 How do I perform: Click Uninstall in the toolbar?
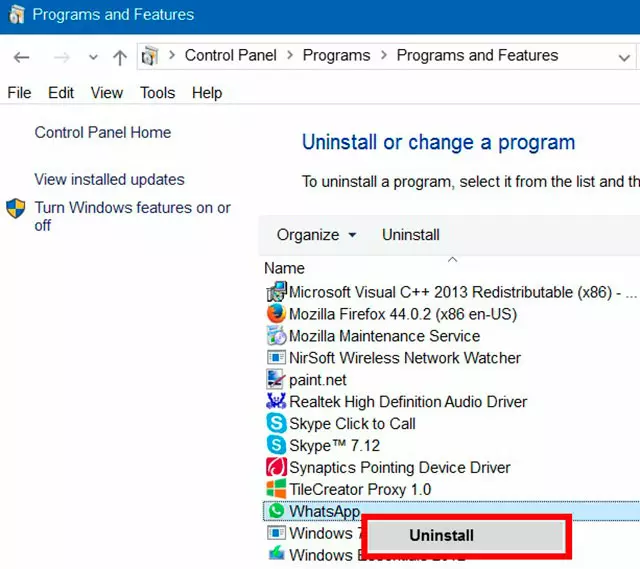coord(411,235)
